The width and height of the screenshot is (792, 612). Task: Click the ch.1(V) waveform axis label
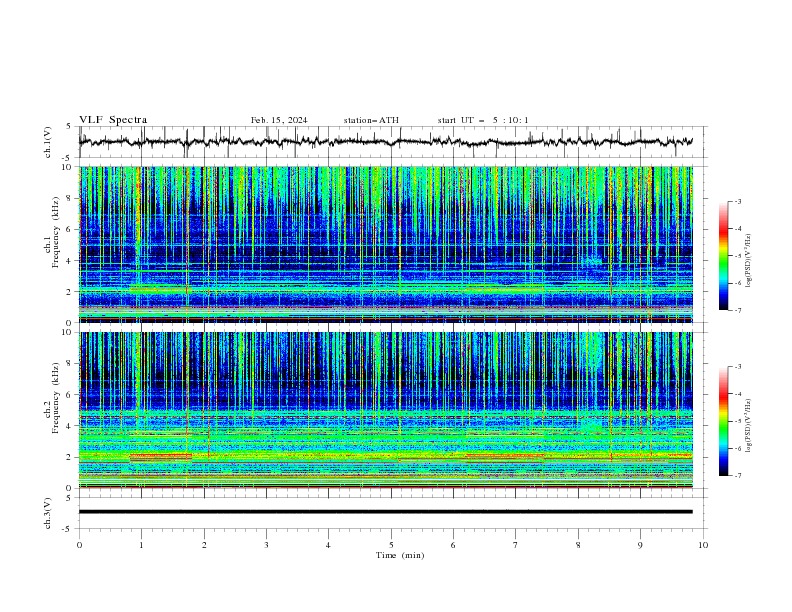pos(48,142)
